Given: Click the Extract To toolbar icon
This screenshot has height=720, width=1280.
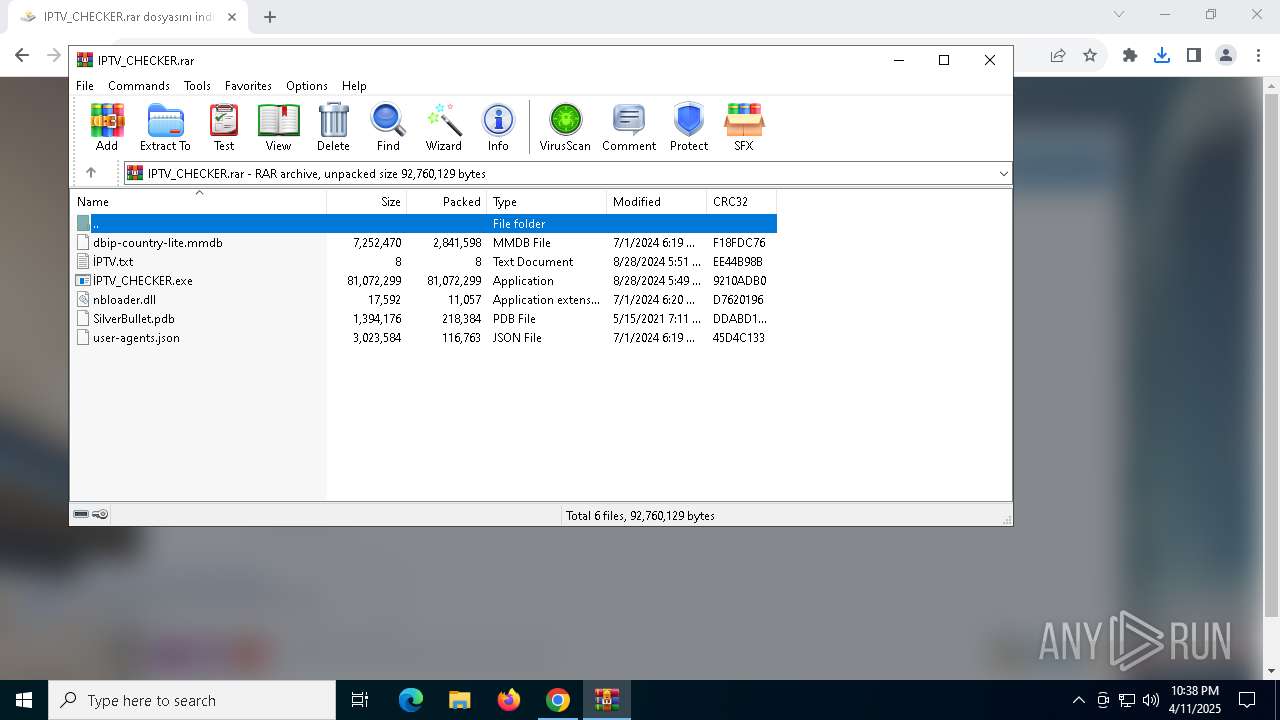Looking at the screenshot, I should click(x=165, y=127).
